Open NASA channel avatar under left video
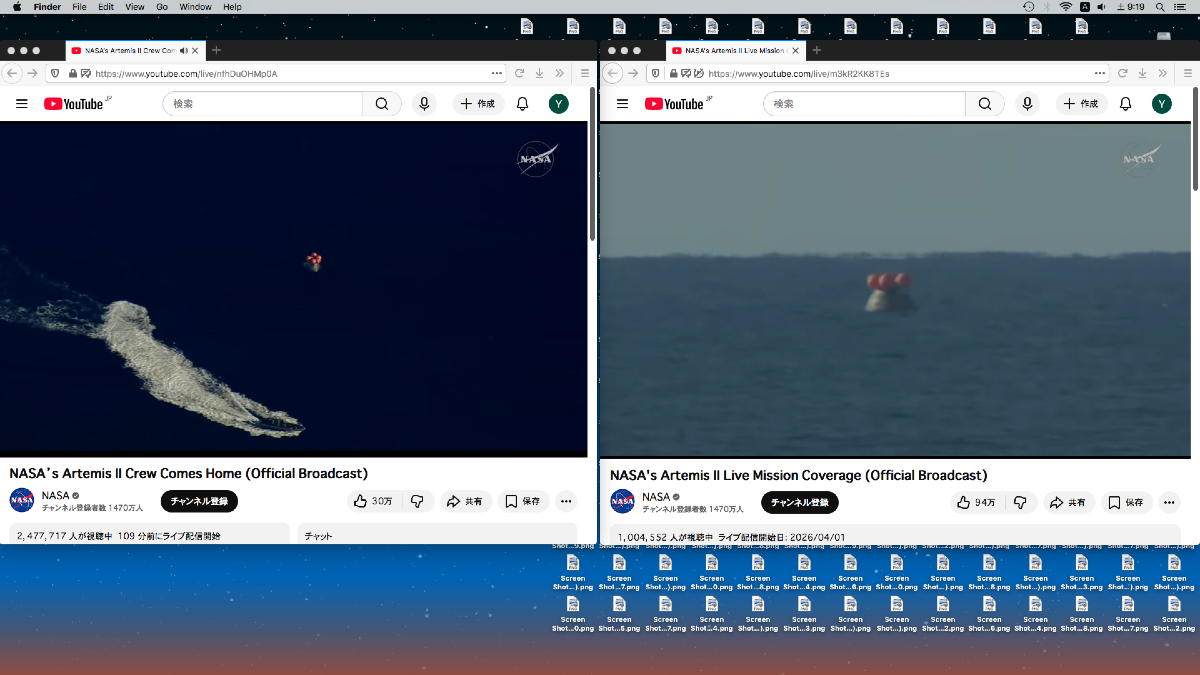The image size is (1200, 675). click(x=22, y=500)
